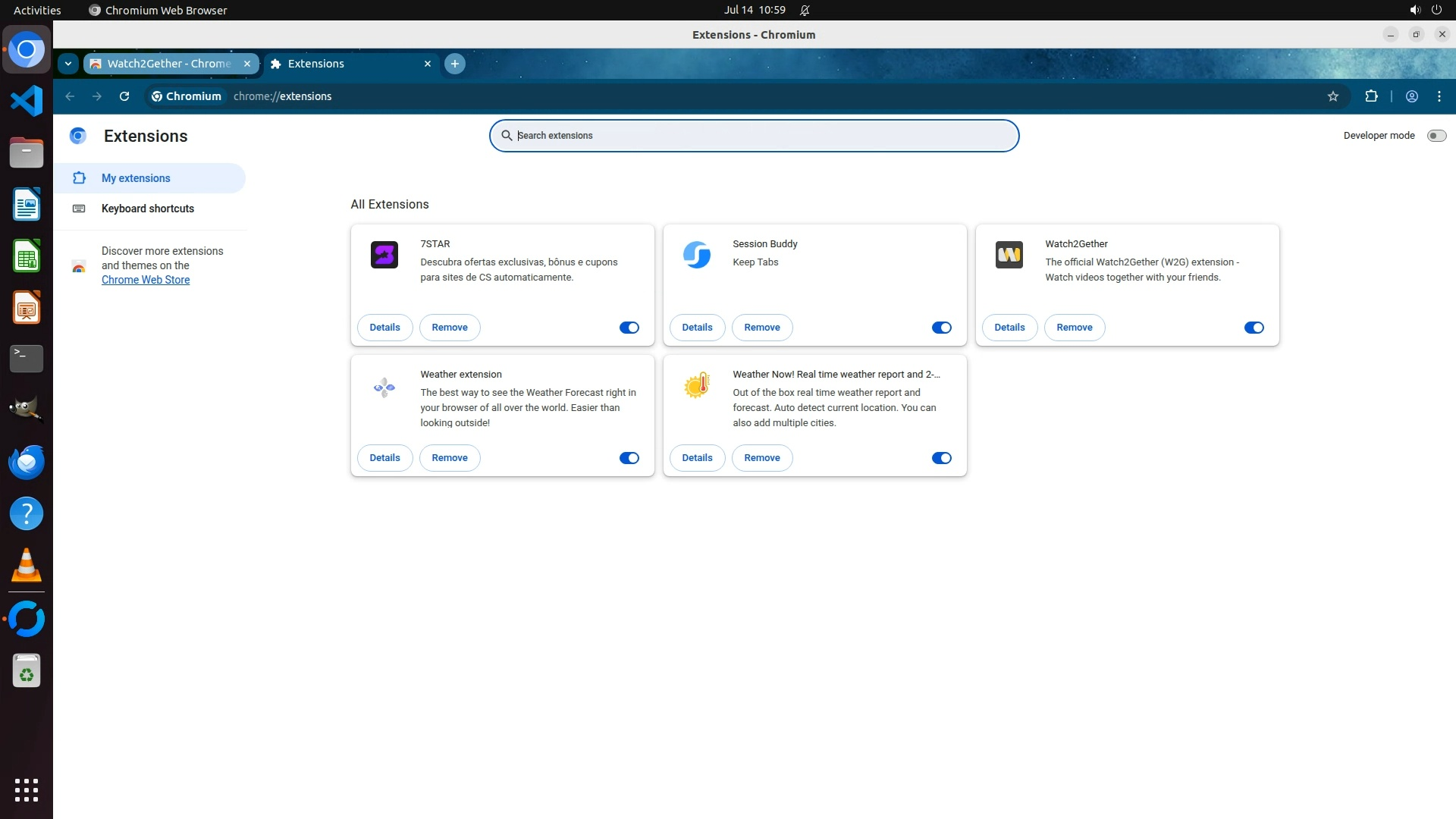
Task: Open the Chrome Web Store link
Action: (146, 280)
